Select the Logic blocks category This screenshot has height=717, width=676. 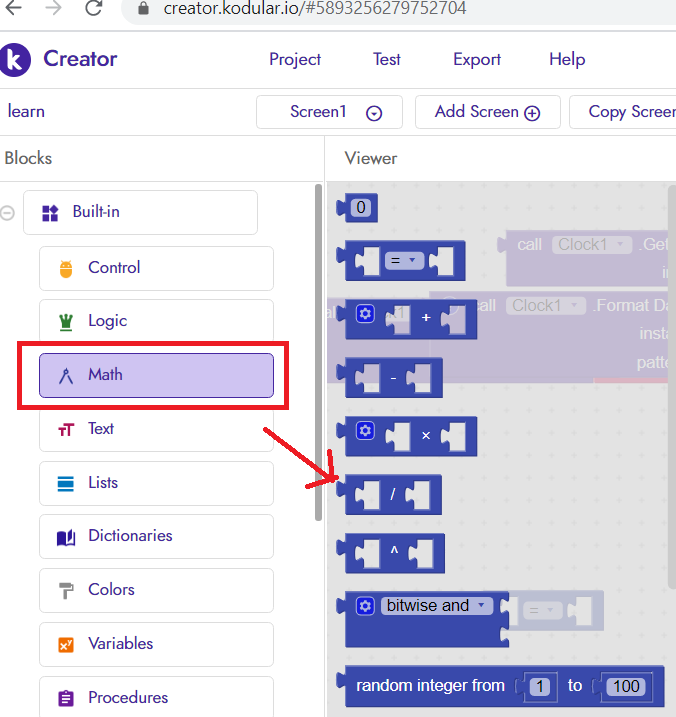point(156,320)
